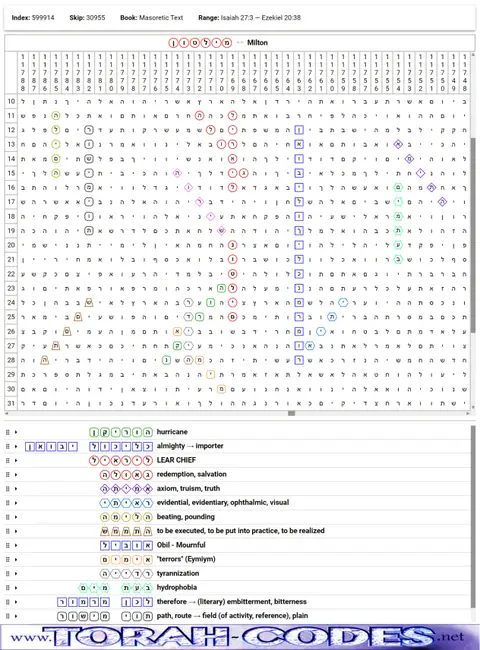Click the drag handle of the LEAR CHIEF row
480x650 pixels.
click(x=7, y=461)
